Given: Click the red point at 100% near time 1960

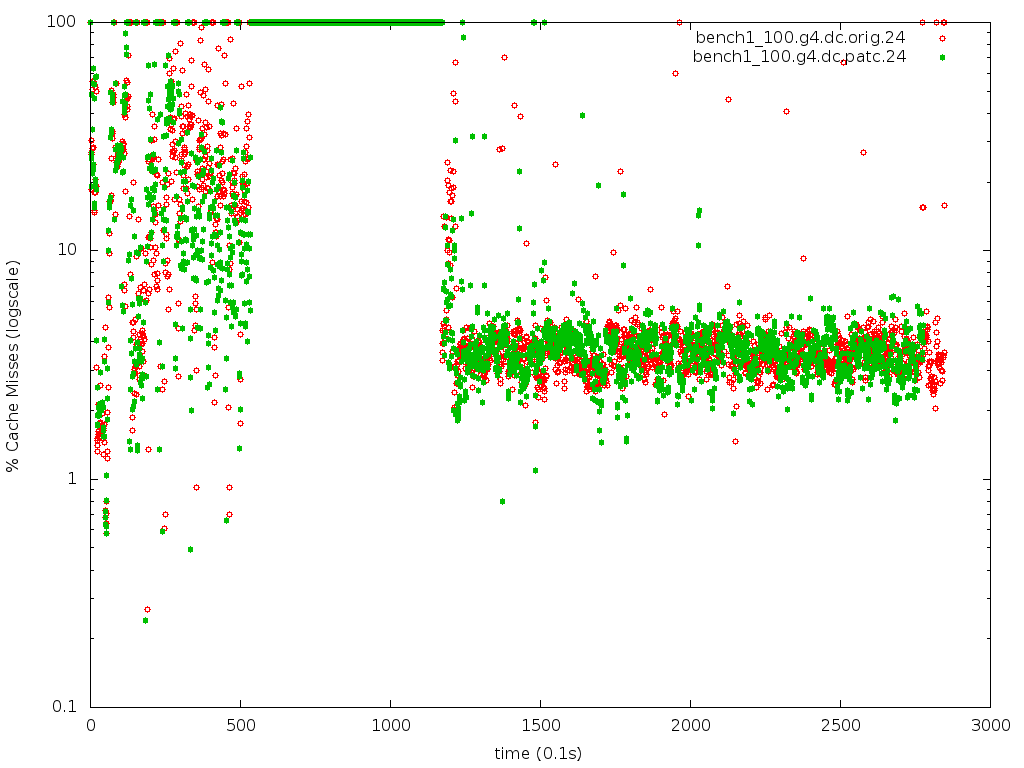Looking at the screenshot, I should [x=679, y=21].
